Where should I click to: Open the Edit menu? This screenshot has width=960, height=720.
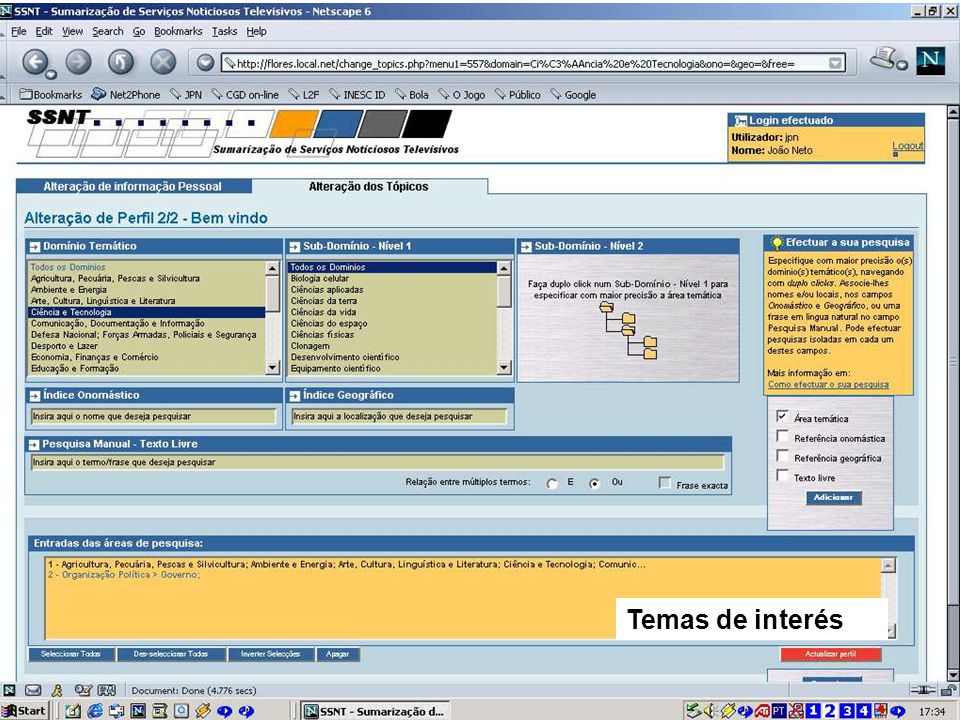(43, 31)
